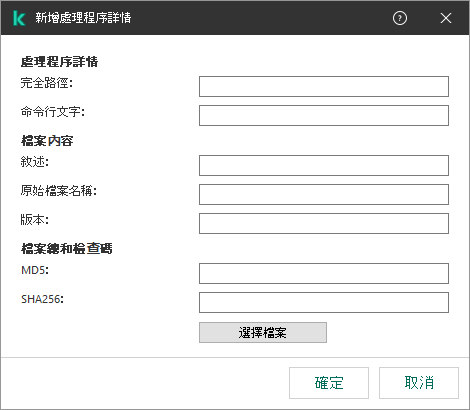The height and width of the screenshot is (410, 470).
Task: Click the SHA256 label
Action: tap(42, 299)
